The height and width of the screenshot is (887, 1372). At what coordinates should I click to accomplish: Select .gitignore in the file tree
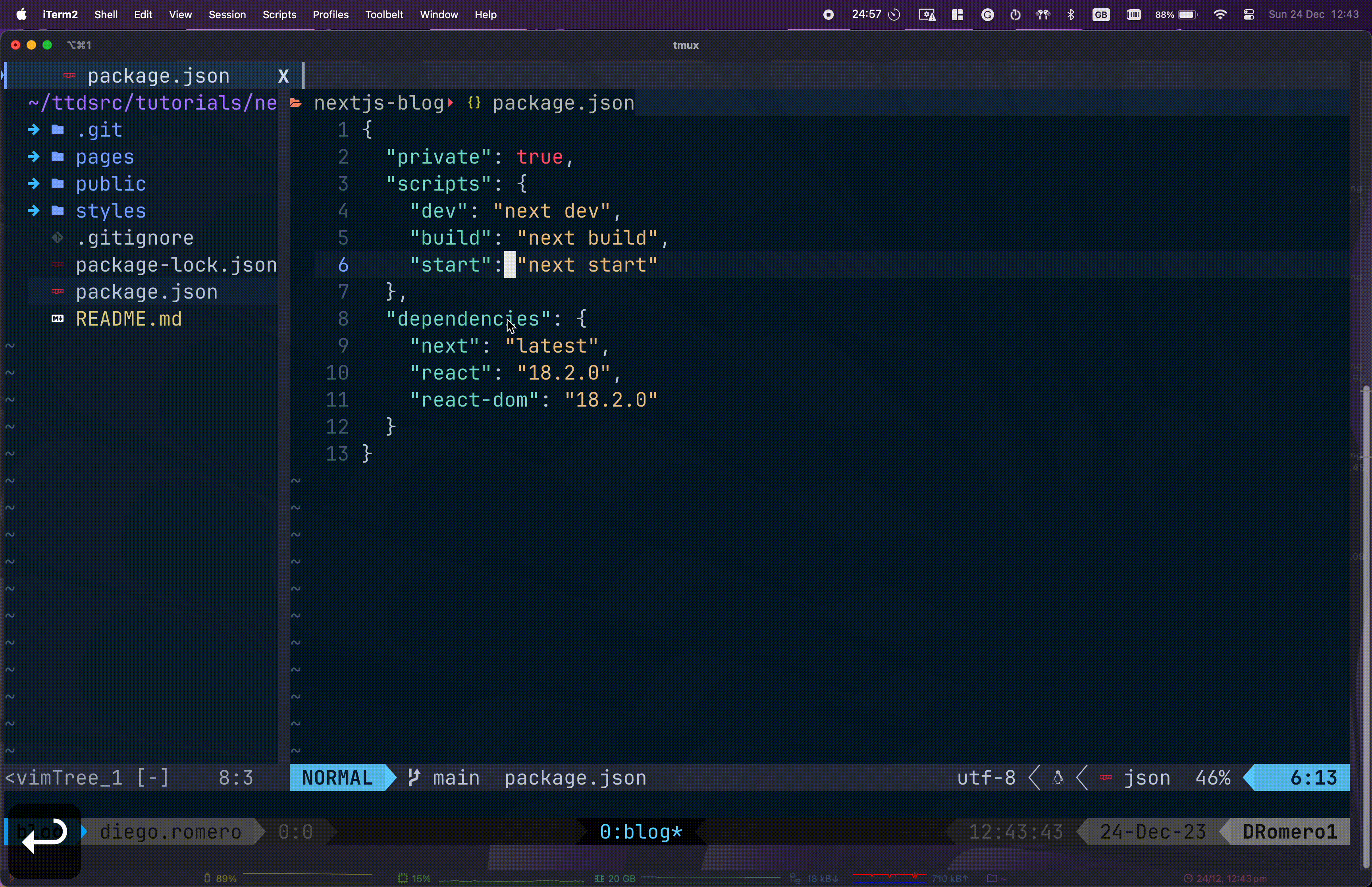coord(135,238)
